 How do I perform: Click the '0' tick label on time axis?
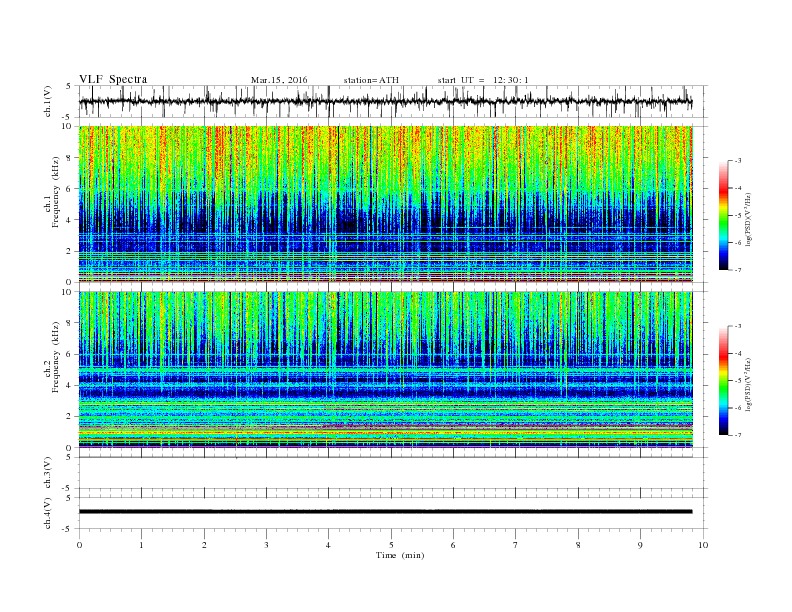click(x=79, y=545)
